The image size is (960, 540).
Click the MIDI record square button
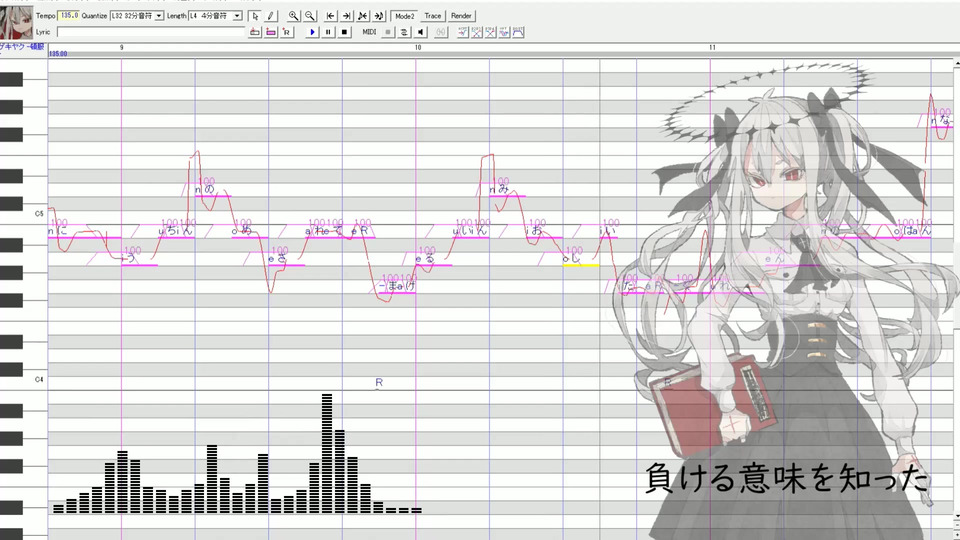[388, 32]
